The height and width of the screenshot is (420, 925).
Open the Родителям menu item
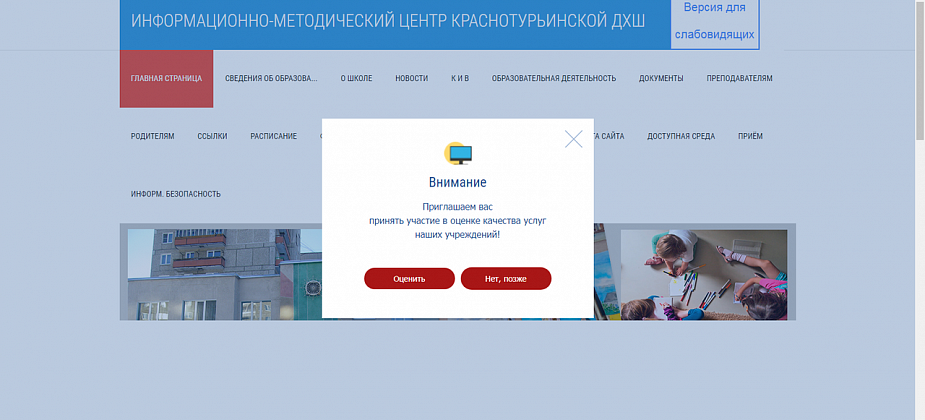pyautogui.click(x=153, y=136)
